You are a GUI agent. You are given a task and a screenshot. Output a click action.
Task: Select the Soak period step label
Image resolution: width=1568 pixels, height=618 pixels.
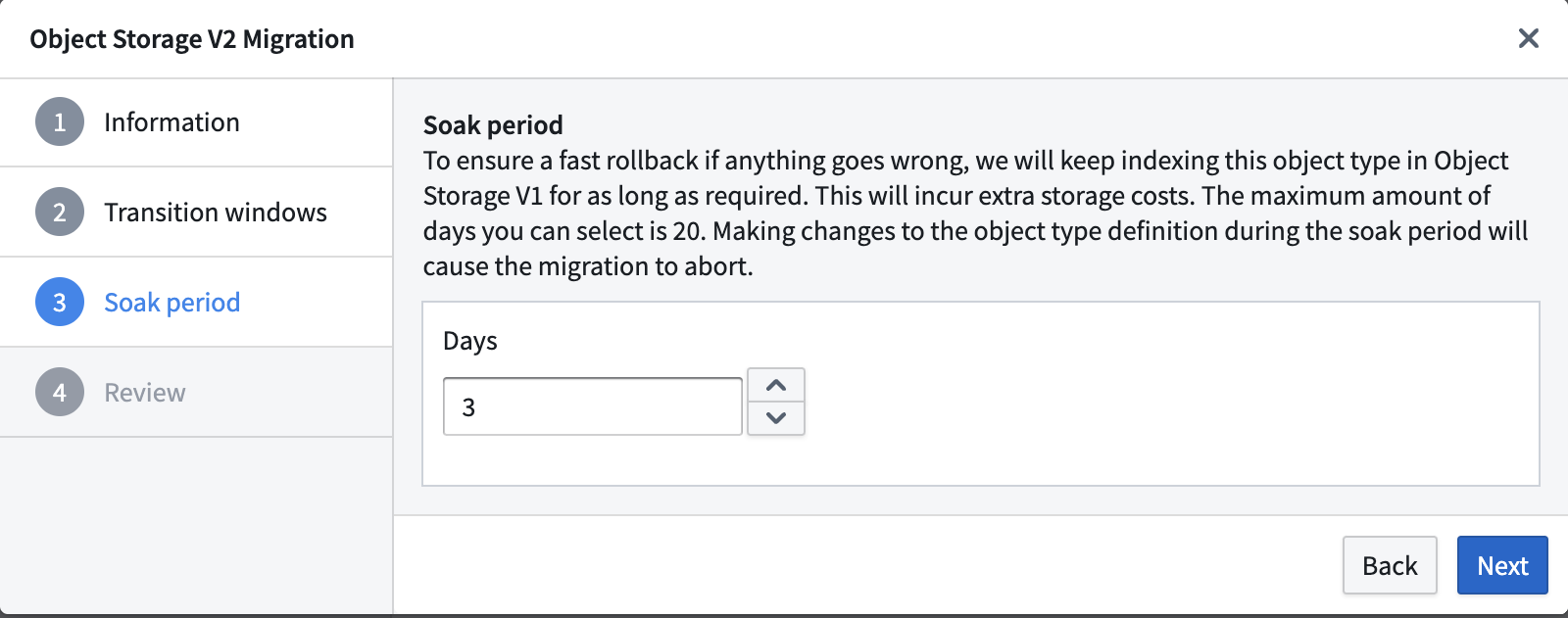171,303
